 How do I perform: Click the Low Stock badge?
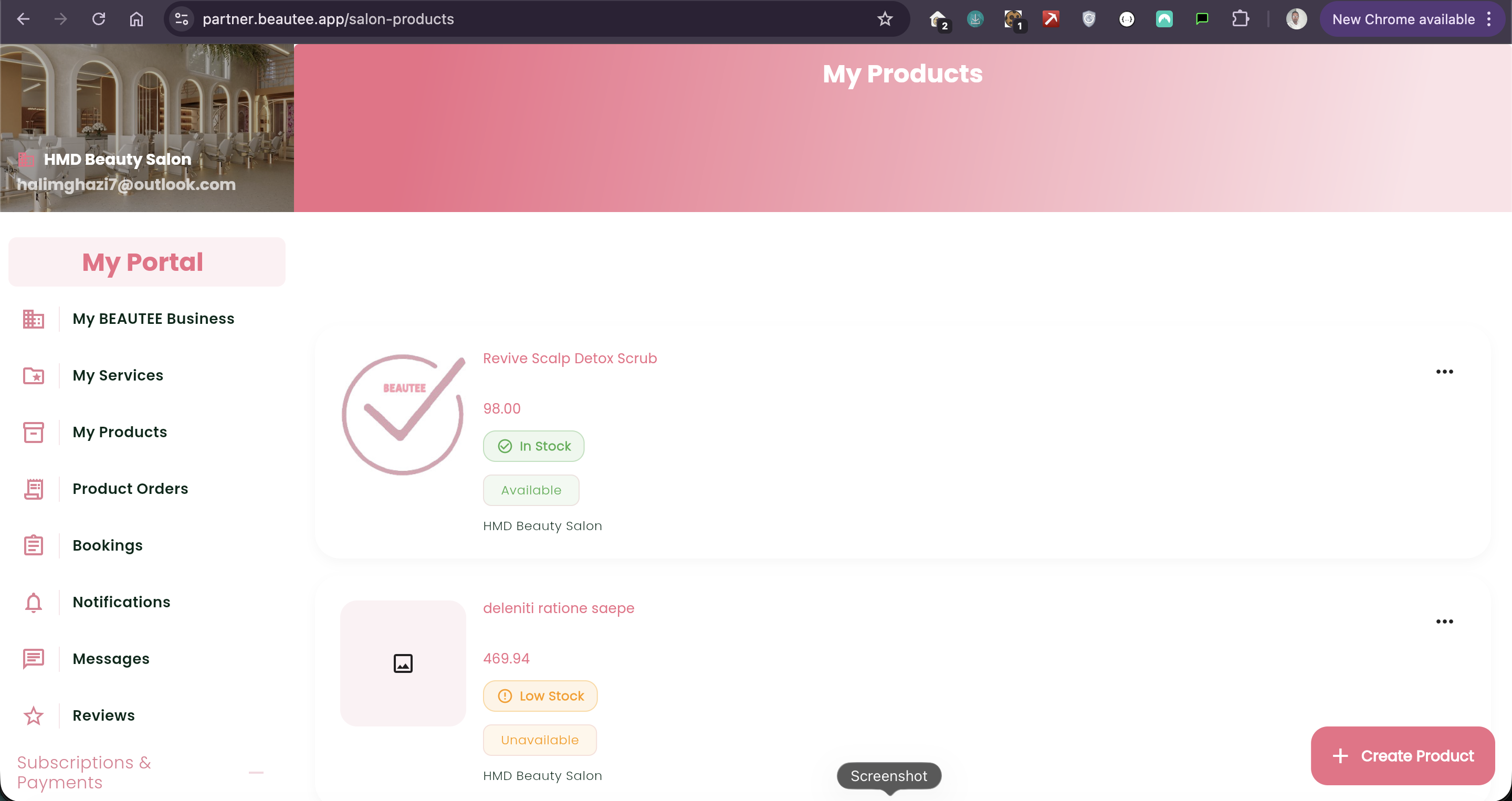pyautogui.click(x=540, y=696)
